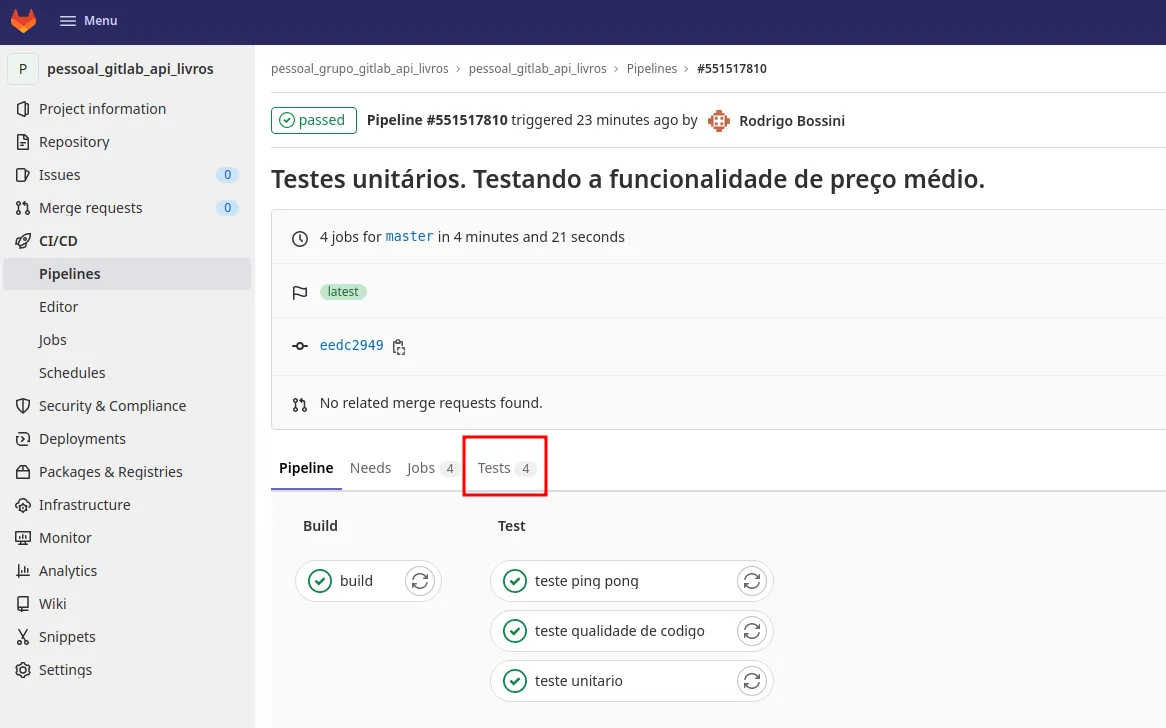The image size is (1166, 728).
Task: Click pessoal_gitlab_api_livros breadcrumb link
Action: (x=538, y=68)
